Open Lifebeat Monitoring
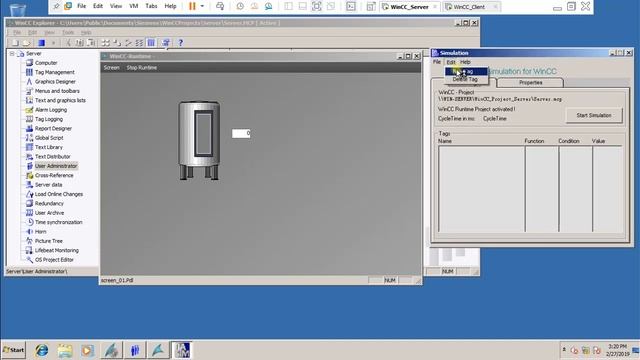Viewport: 640px width, 360px height. (56, 251)
